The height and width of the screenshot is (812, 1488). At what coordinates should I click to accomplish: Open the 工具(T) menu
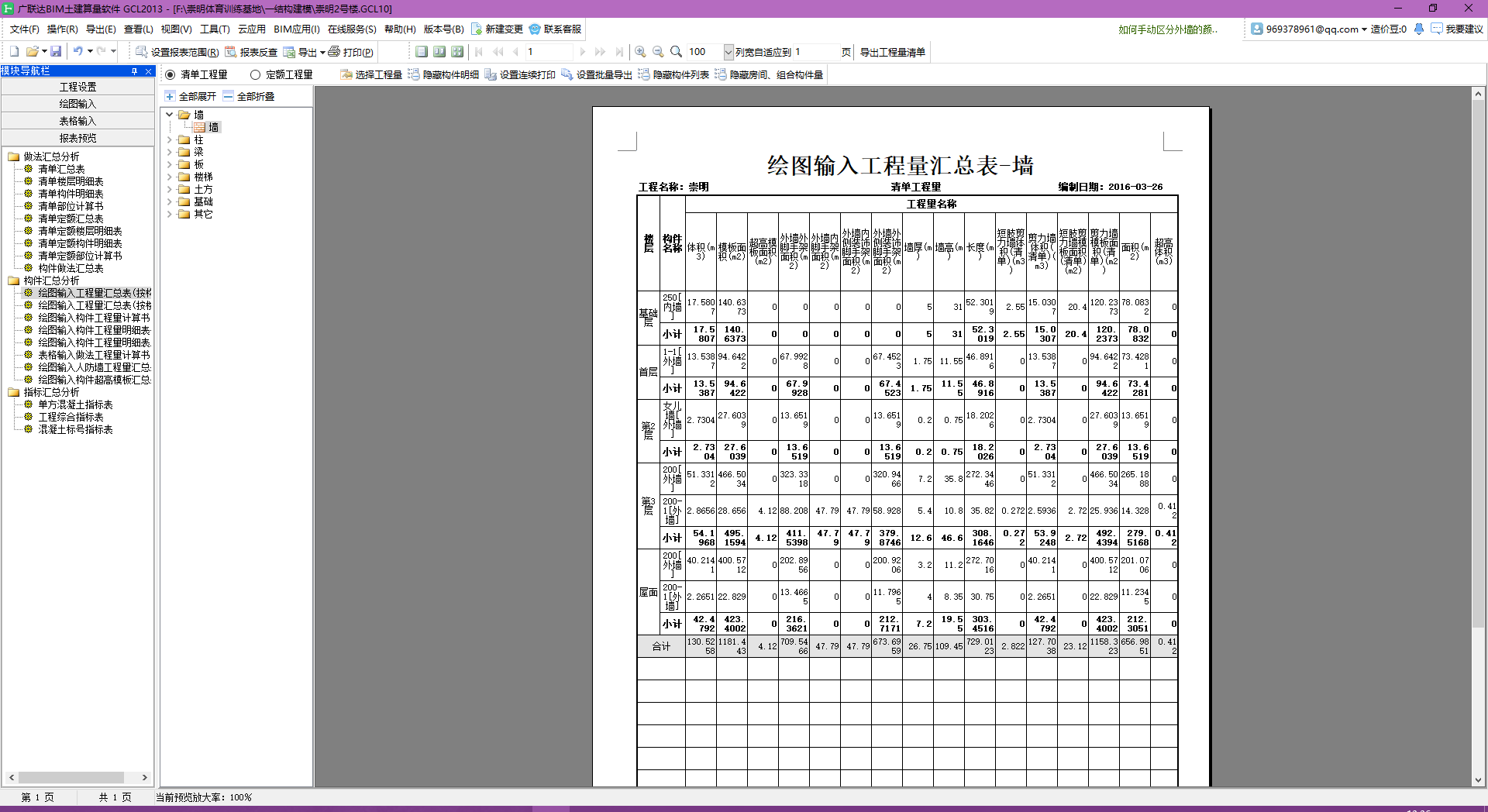click(x=215, y=29)
